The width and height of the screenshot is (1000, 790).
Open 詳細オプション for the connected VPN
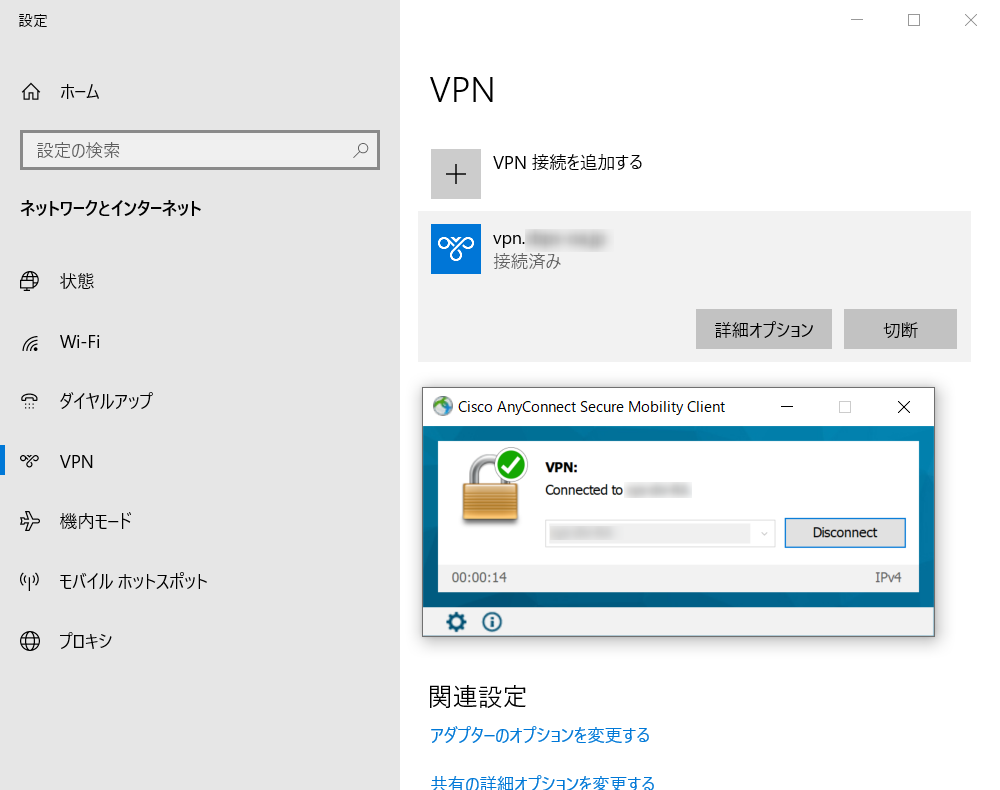click(763, 329)
